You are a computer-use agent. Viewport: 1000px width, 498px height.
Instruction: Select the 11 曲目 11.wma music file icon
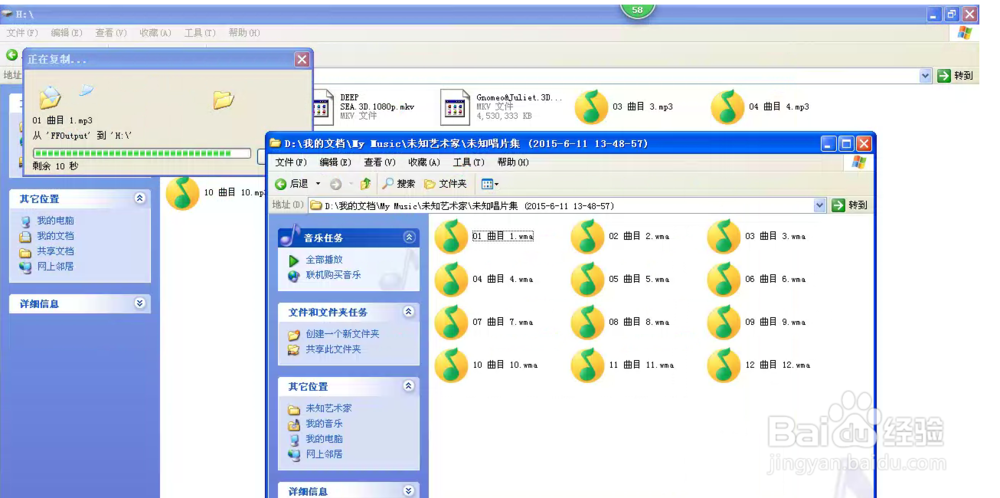tap(587, 365)
